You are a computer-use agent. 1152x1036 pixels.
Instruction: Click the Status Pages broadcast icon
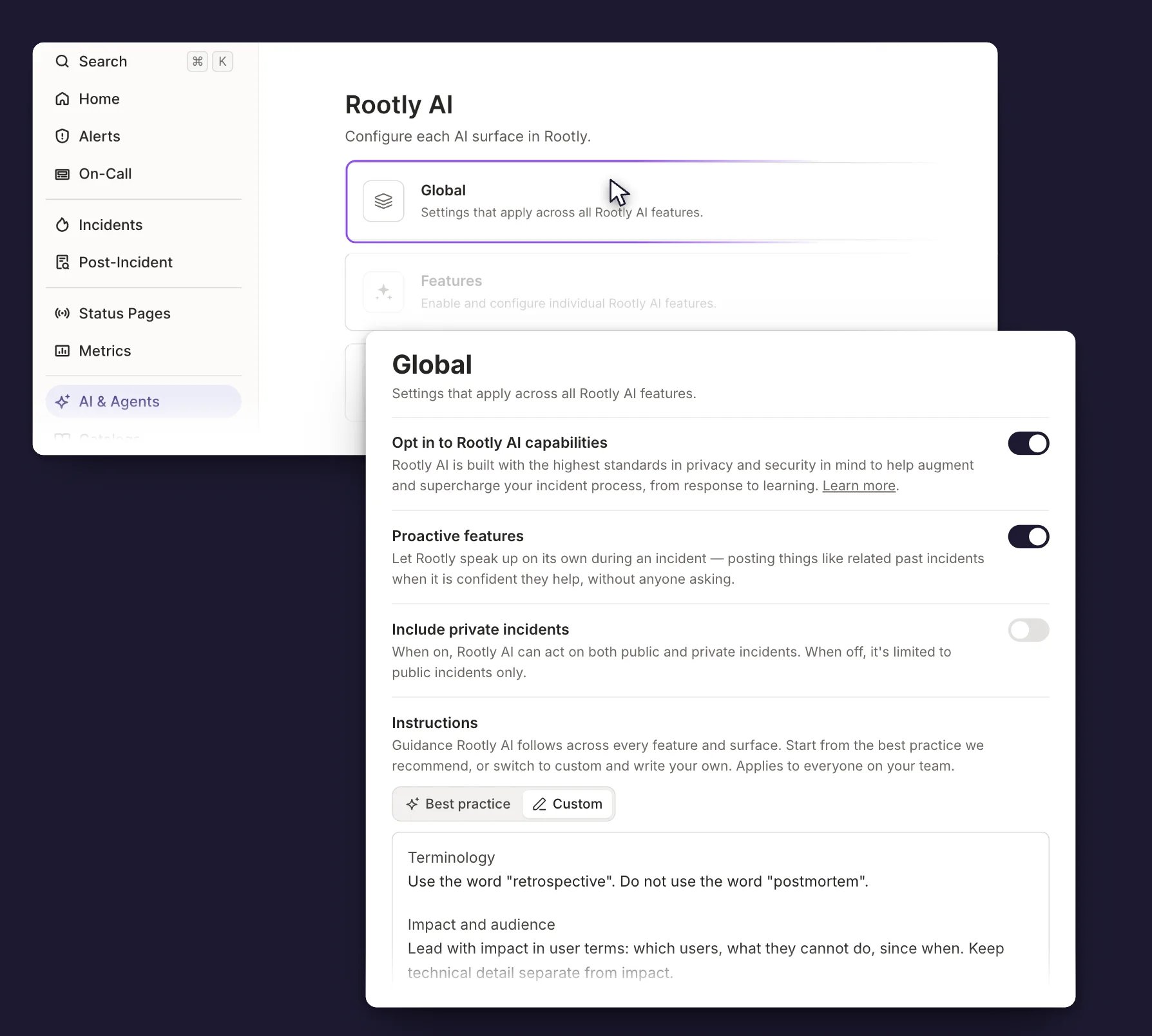click(62, 313)
